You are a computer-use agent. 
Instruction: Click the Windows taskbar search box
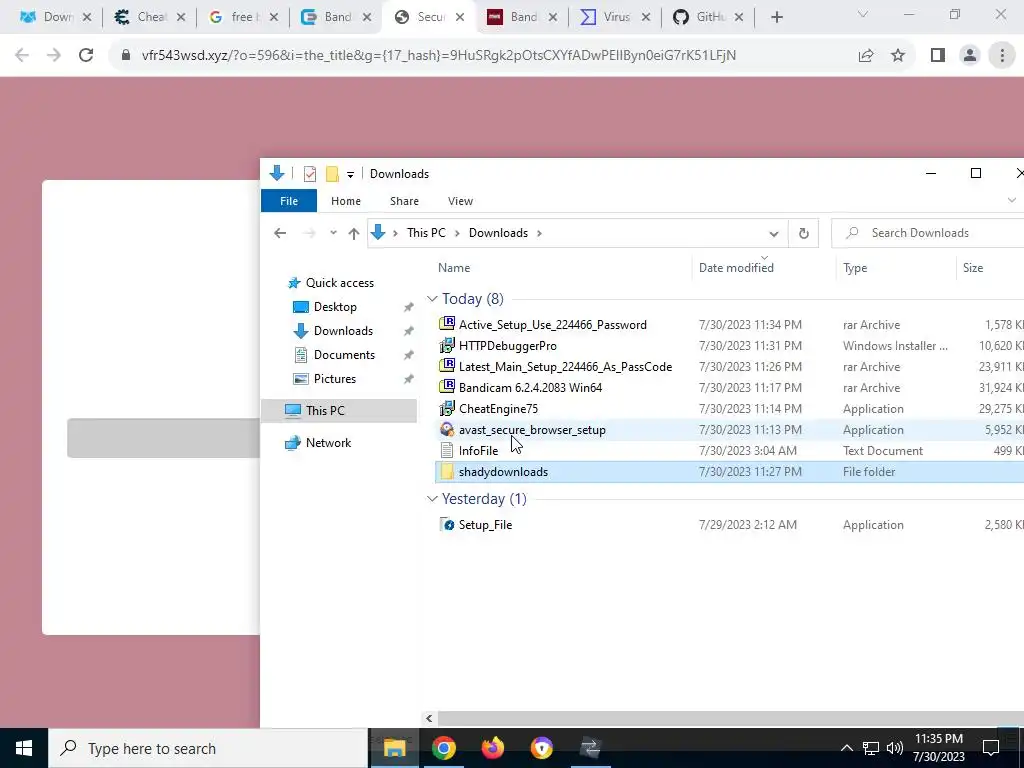208,748
